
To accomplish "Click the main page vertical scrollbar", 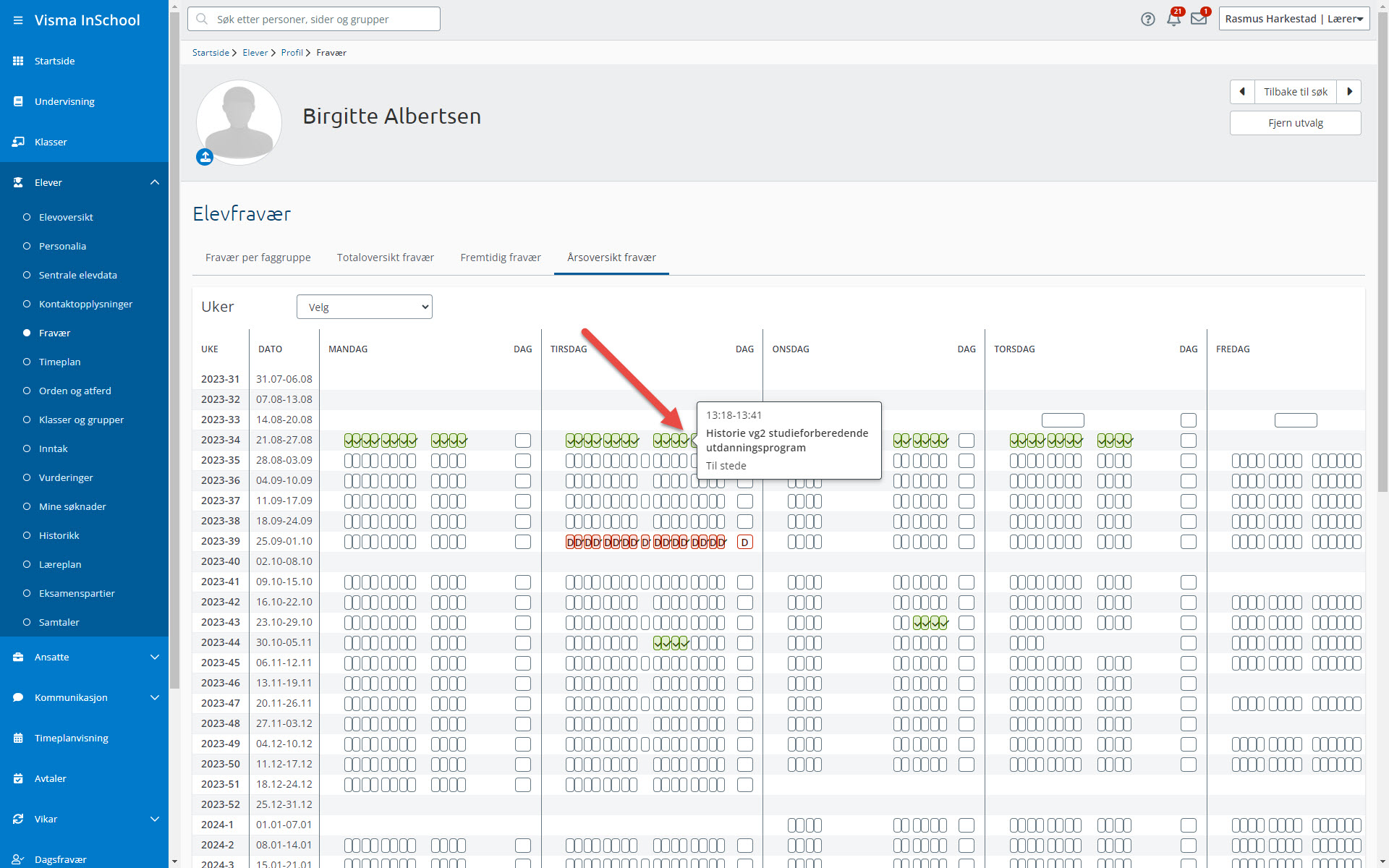I will tap(1382, 253).
